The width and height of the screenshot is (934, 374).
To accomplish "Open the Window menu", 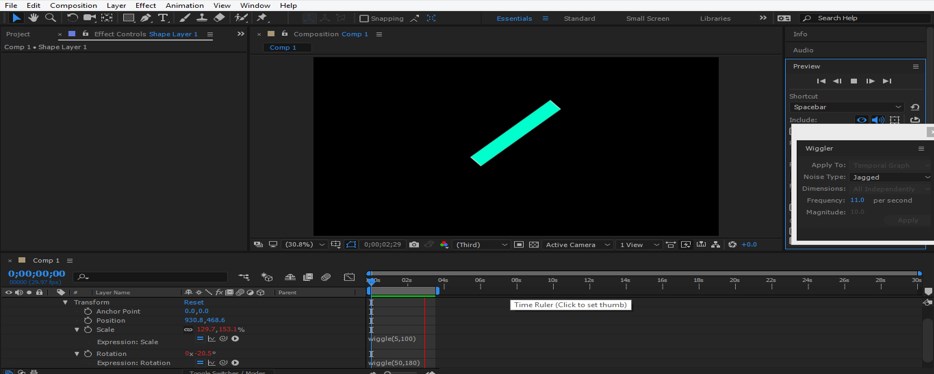I will (255, 5).
